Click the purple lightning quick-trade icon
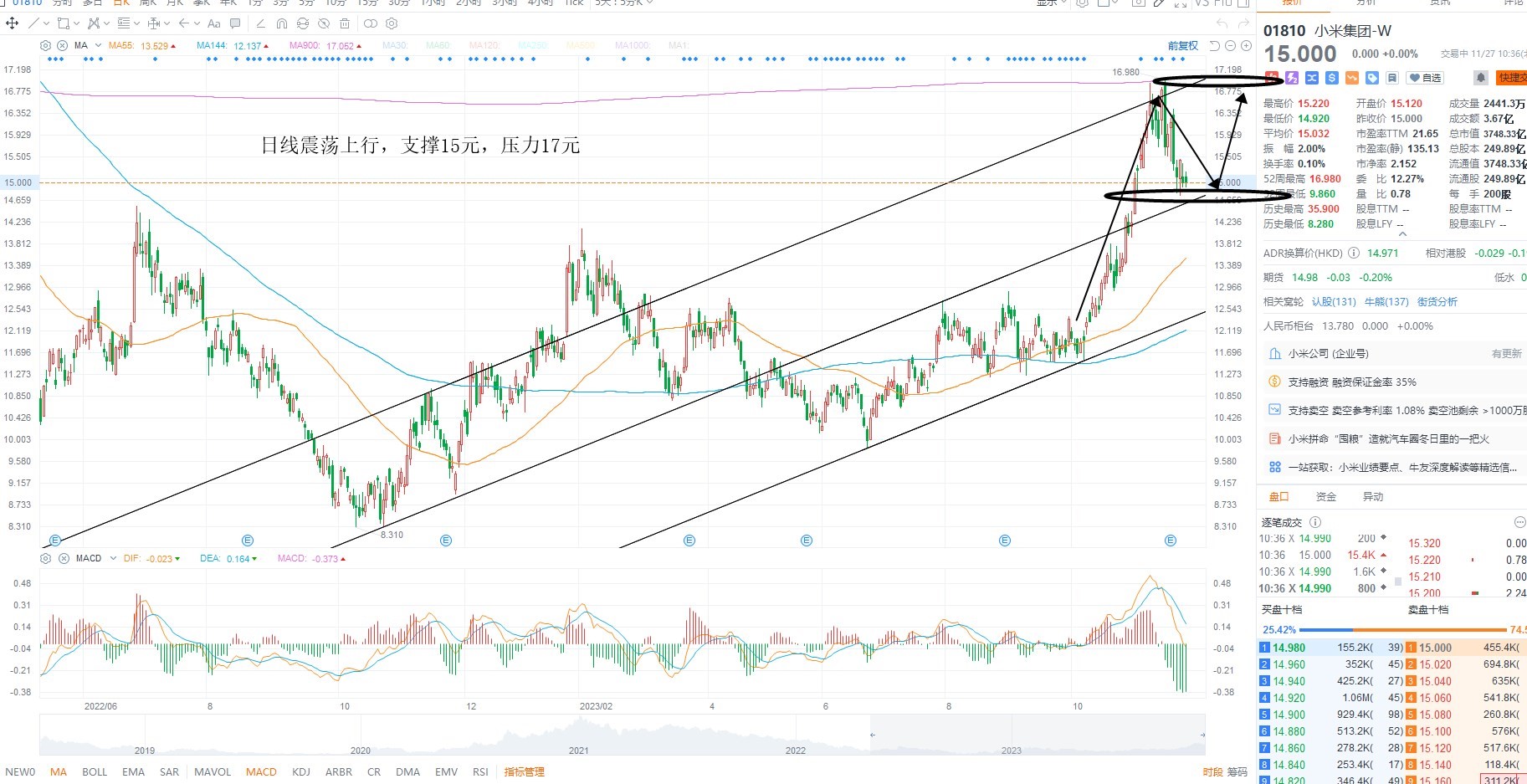The height and width of the screenshot is (784, 1527). (x=1292, y=78)
